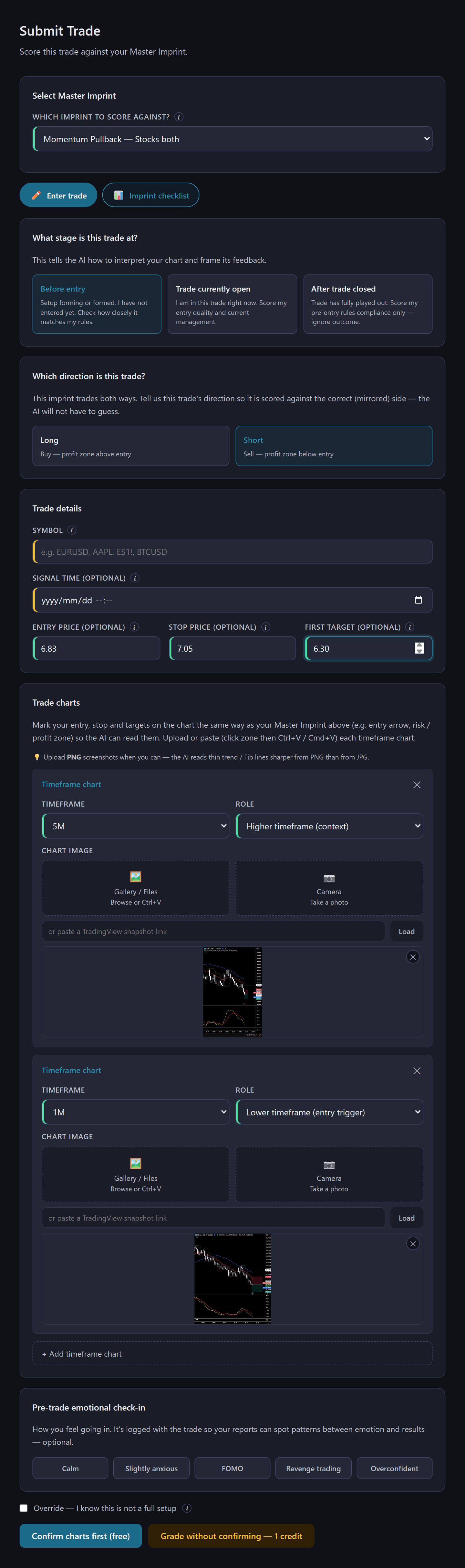Click Camera take a photo in 1M chart
The height and width of the screenshot is (1568, 465).
329,1174
